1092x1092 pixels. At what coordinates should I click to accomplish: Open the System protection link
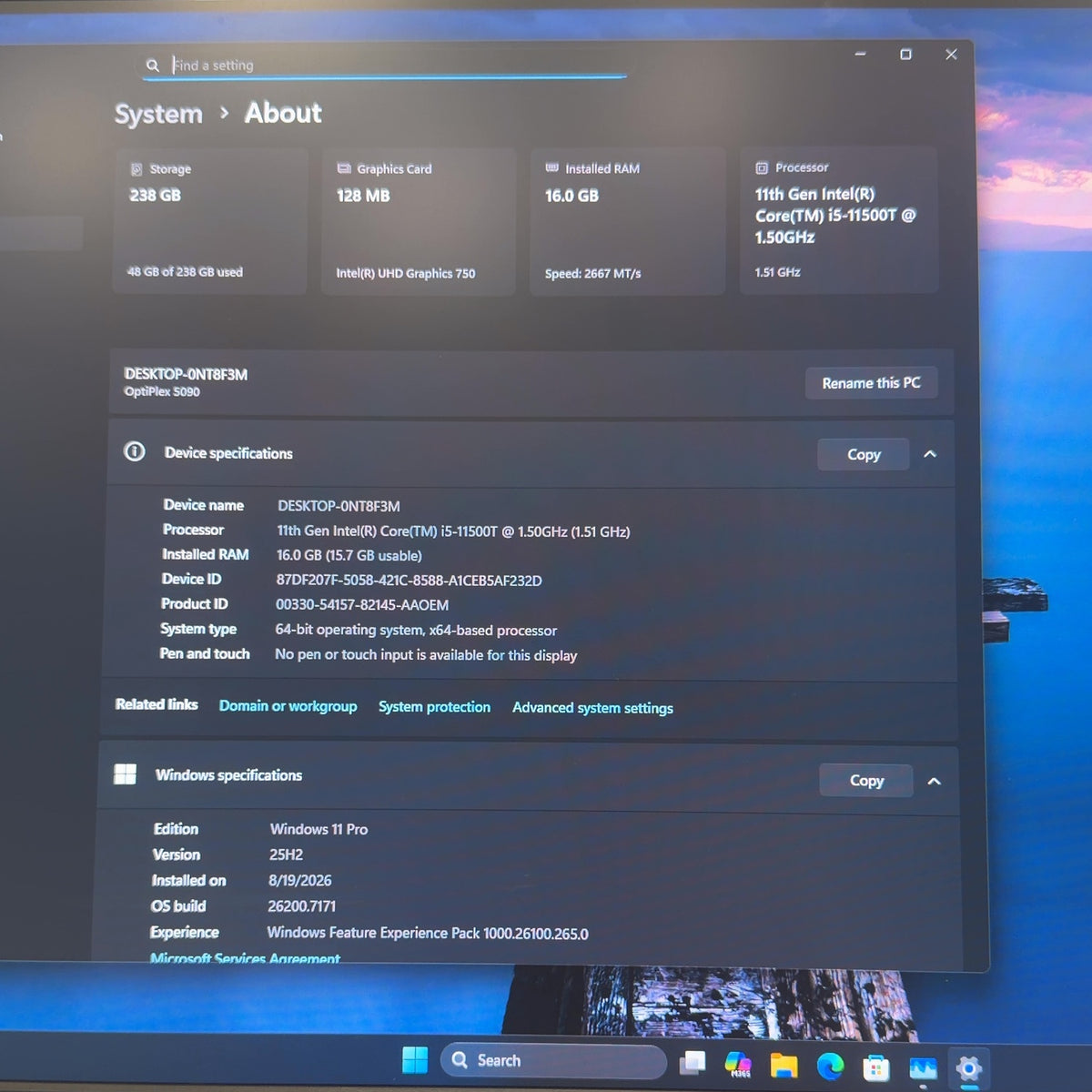tap(434, 707)
